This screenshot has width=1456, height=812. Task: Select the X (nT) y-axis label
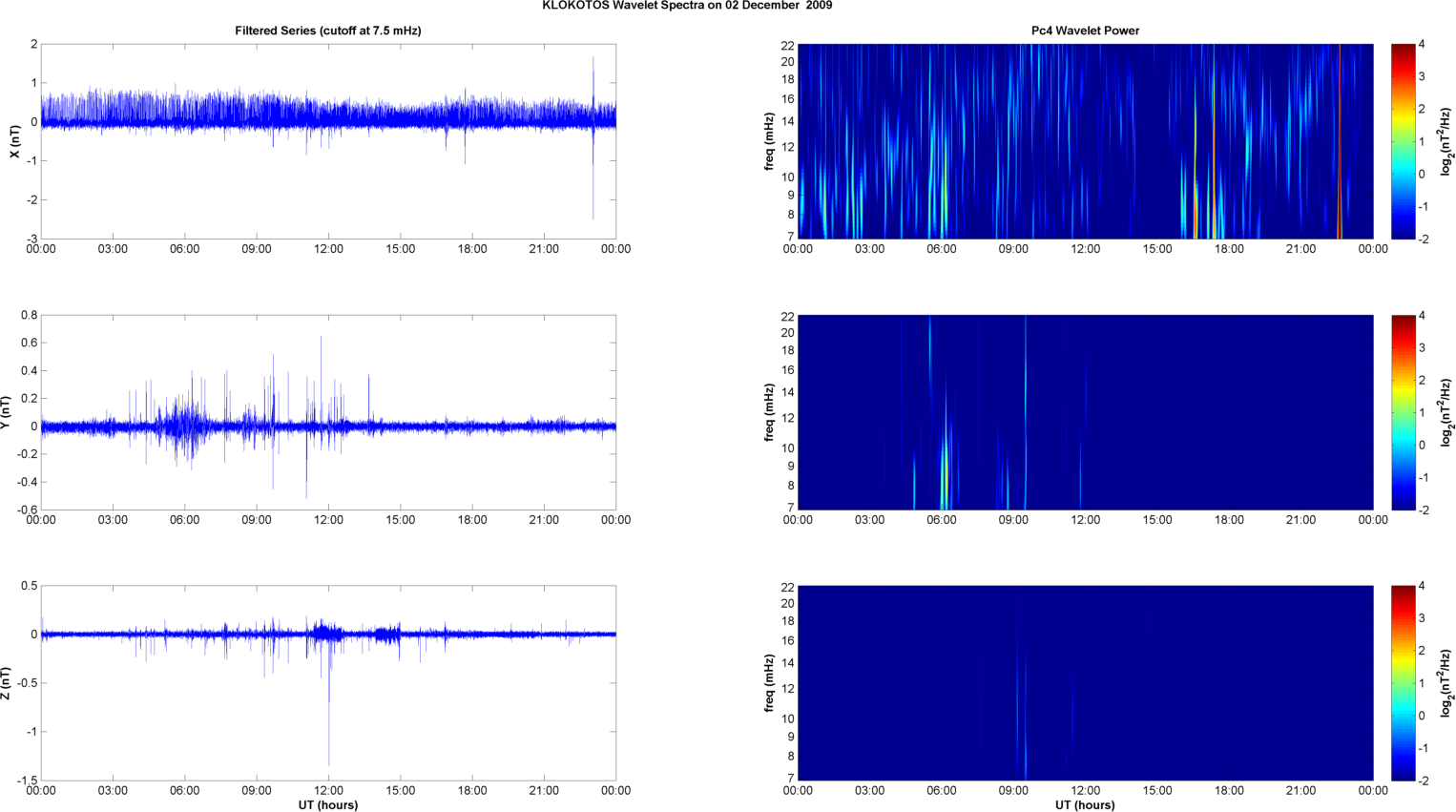click(14, 141)
